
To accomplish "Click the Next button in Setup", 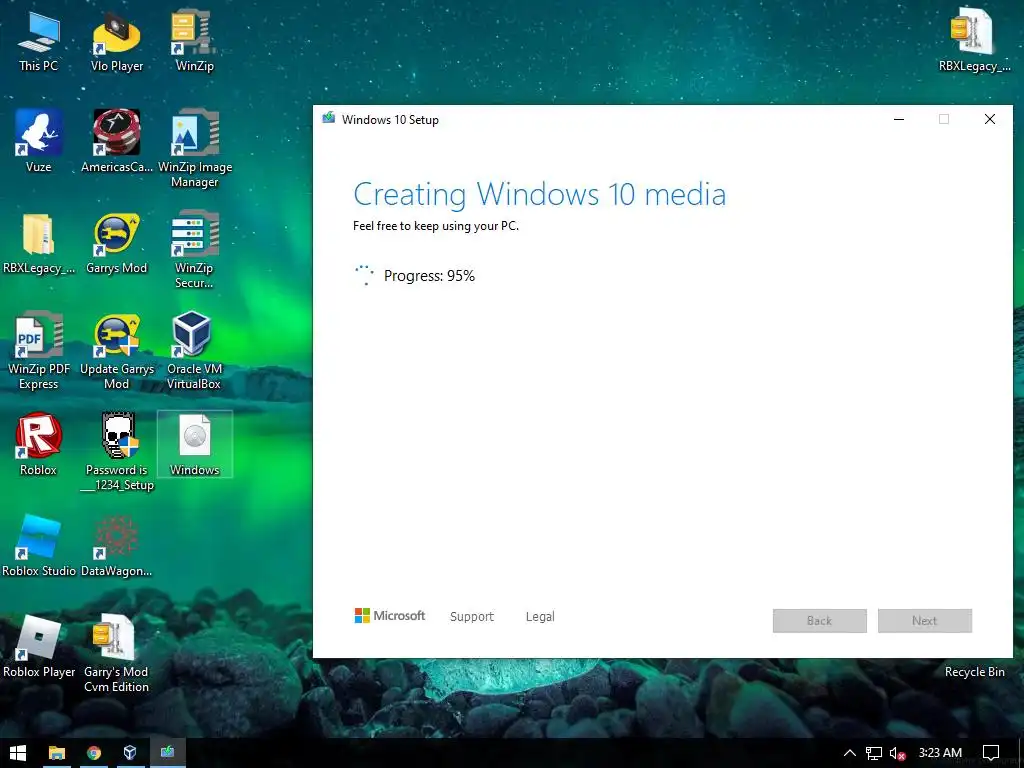I will [925, 620].
